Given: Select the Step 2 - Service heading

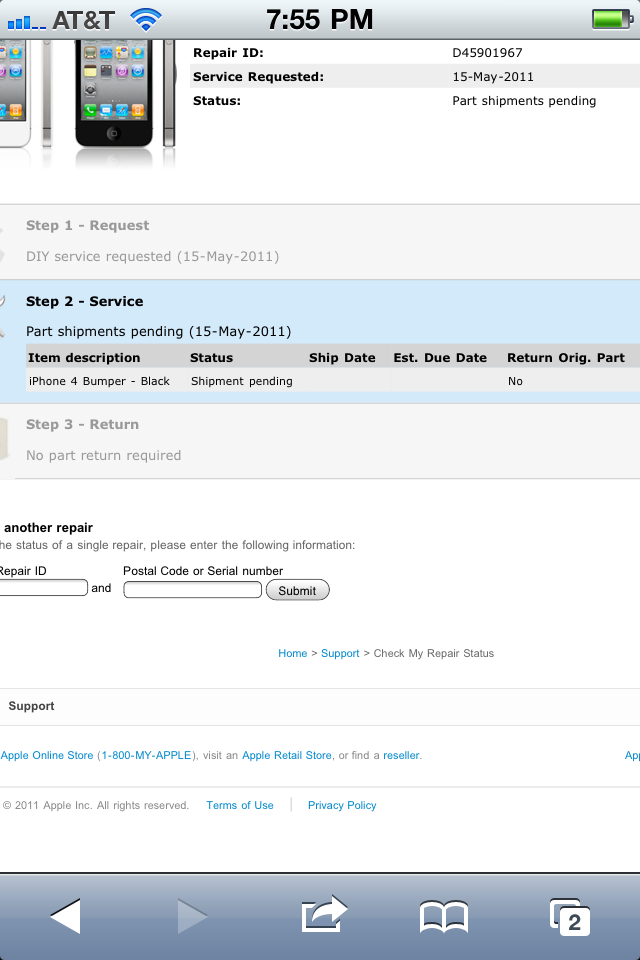Looking at the screenshot, I should click(x=85, y=301).
